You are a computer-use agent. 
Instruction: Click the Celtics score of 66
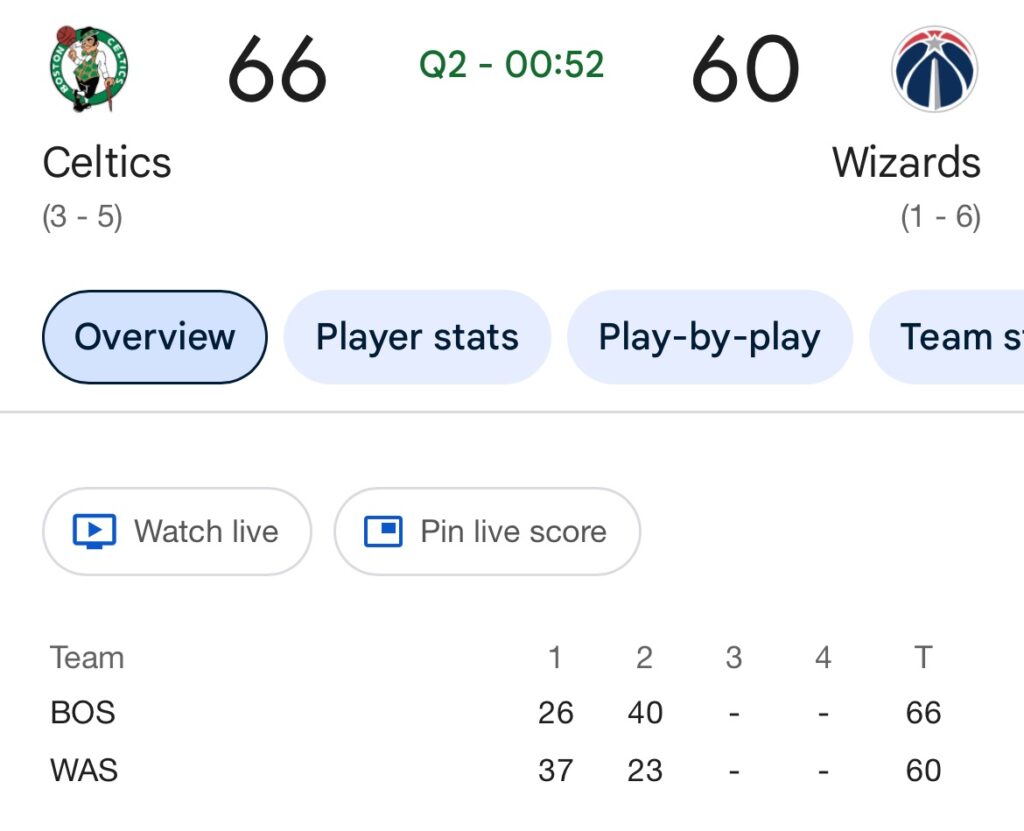click(277, 70)
